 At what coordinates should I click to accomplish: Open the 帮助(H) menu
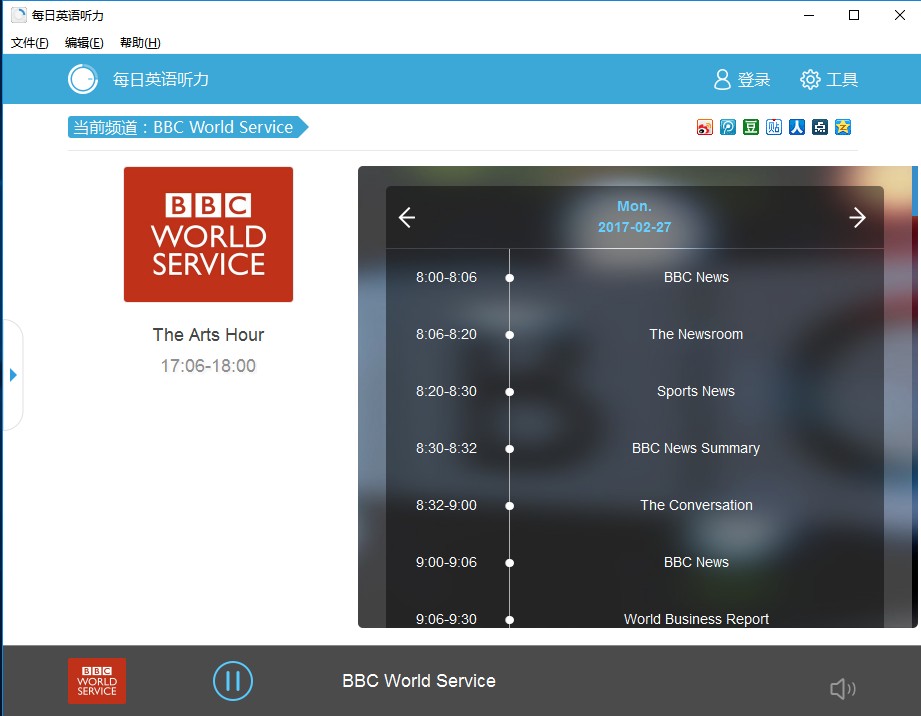point(140,43)
